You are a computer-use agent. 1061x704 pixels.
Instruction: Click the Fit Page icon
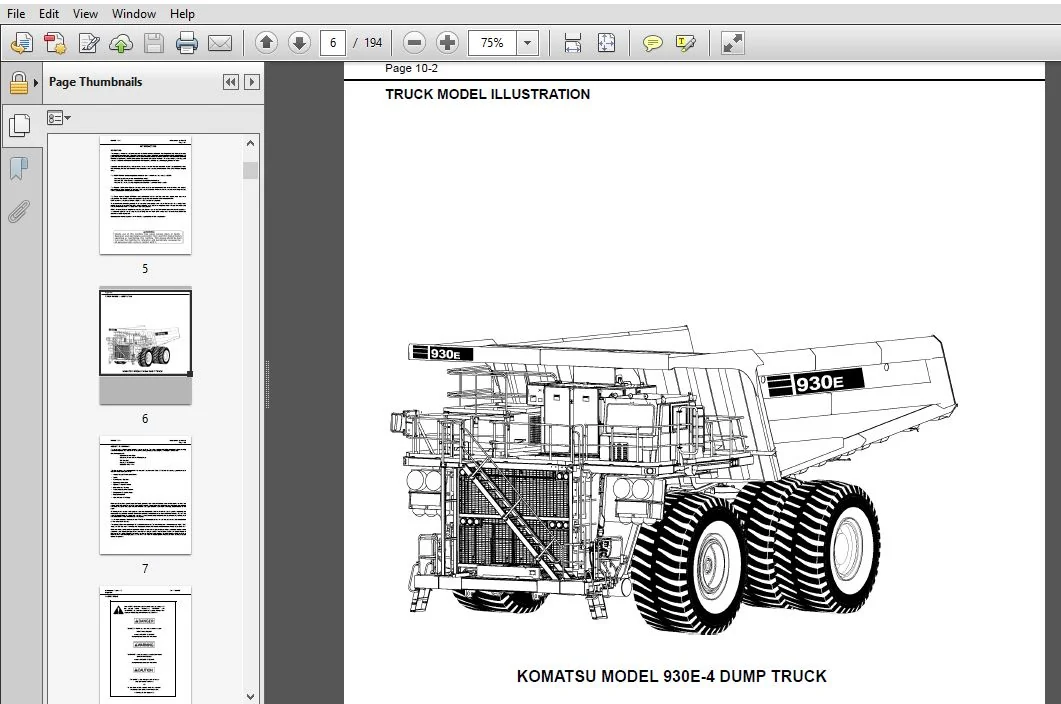606,43
